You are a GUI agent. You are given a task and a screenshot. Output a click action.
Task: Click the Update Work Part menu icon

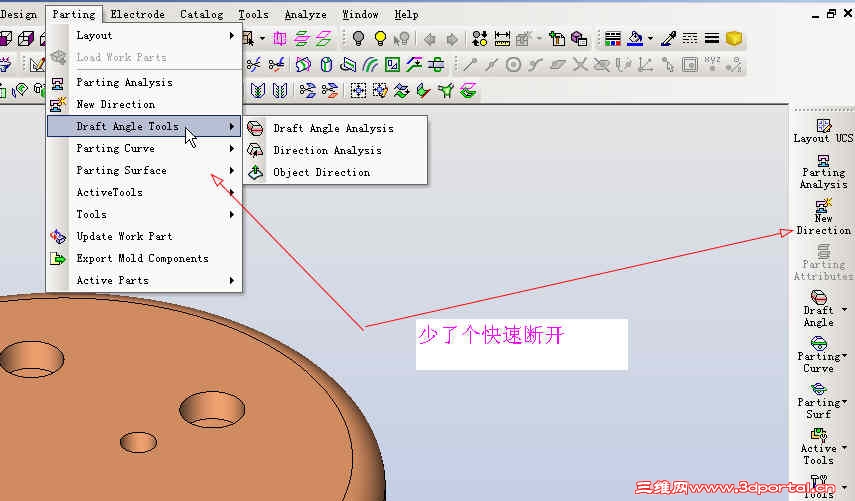point(58,236)
